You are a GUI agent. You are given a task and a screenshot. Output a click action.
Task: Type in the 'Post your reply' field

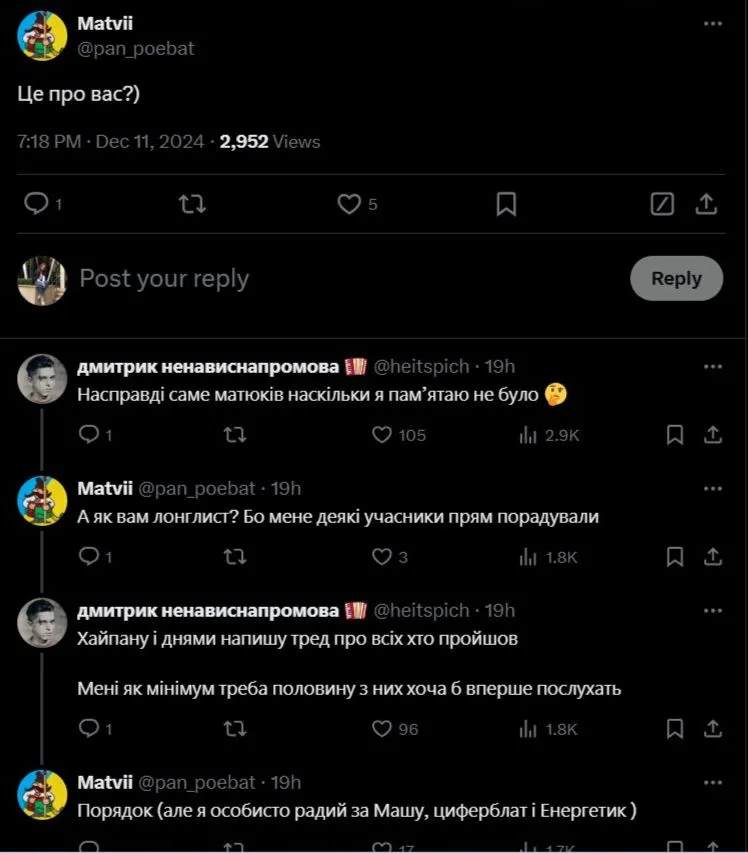[300, 278]
